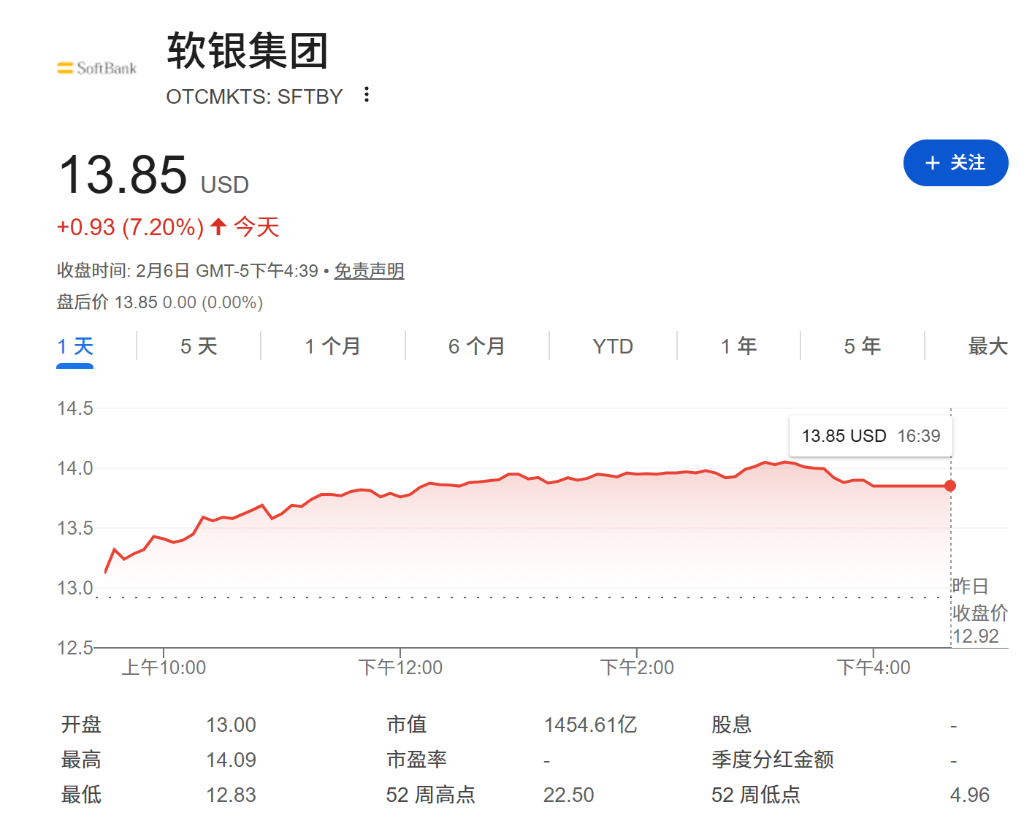Viewport: 1024px width, 825px height.
Task: Click the 上午10:00 axis label
Action: pos(164,668)
